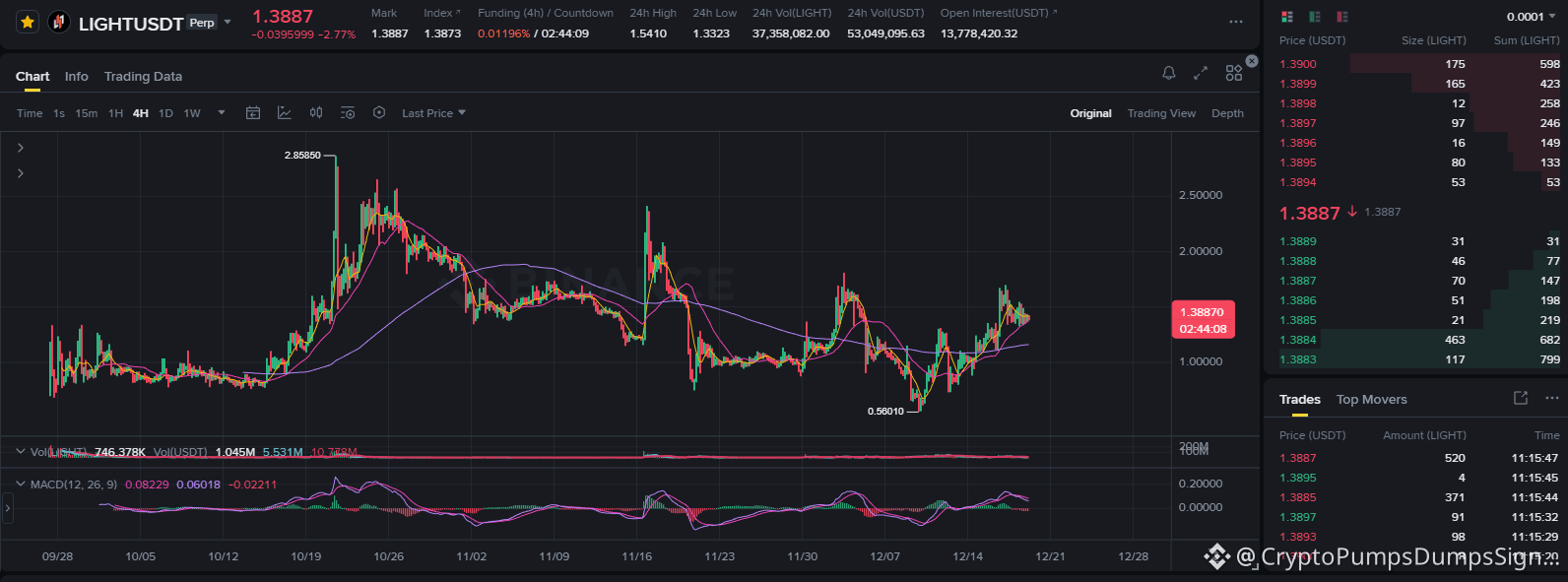Show both bids and asks order book view
Image resolution: width=1568 pixels, height=582 pixels.
click(1286, 17)
